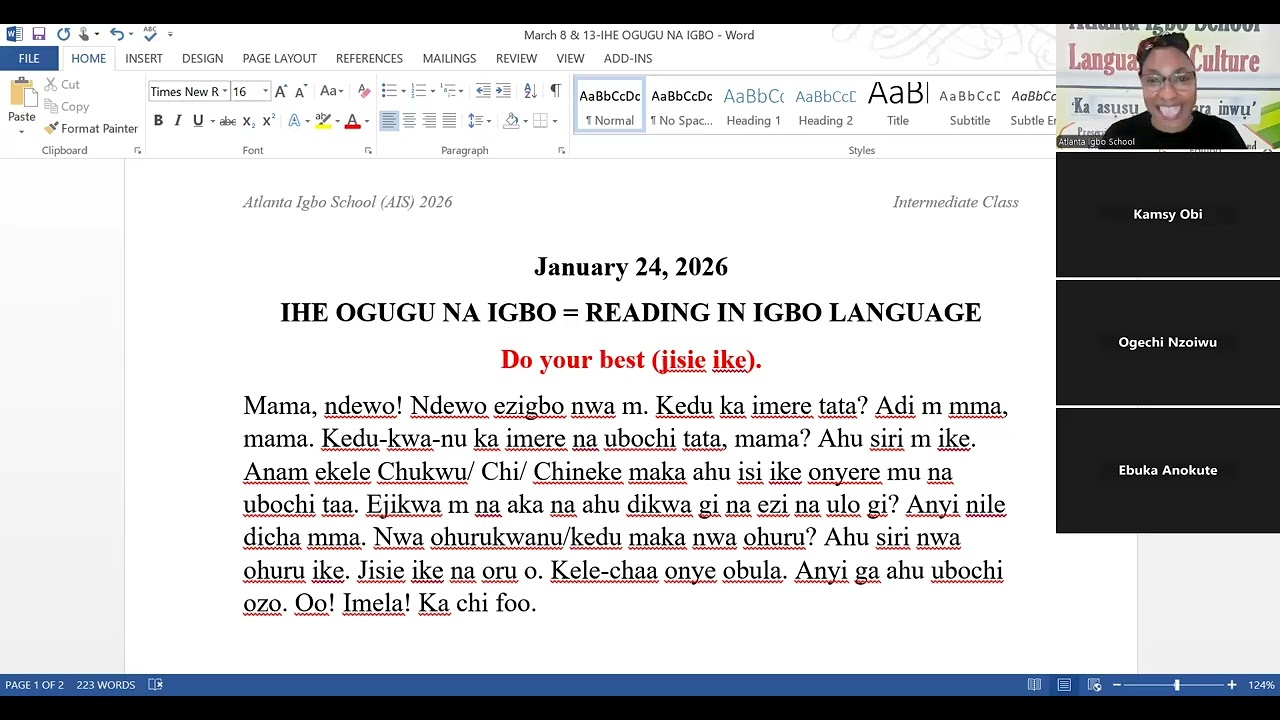The height and width of the screenshot is (720, 1280).
Task: Toggle italic formatting
Action: tap(178, 121)
